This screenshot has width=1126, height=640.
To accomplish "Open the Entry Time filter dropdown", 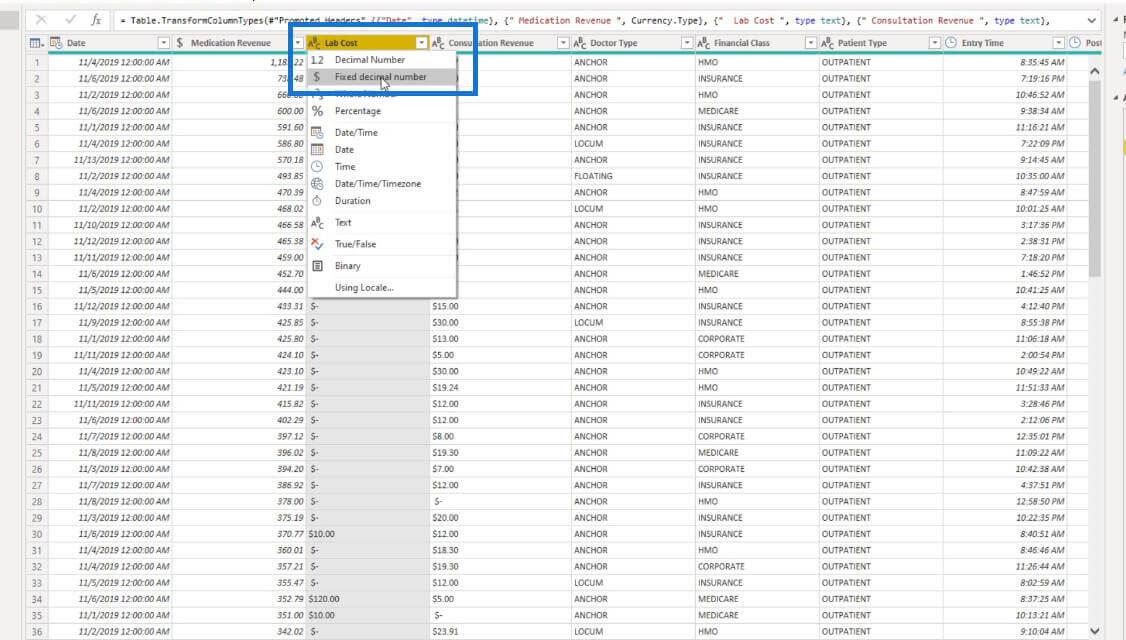I will (1058, 43).
